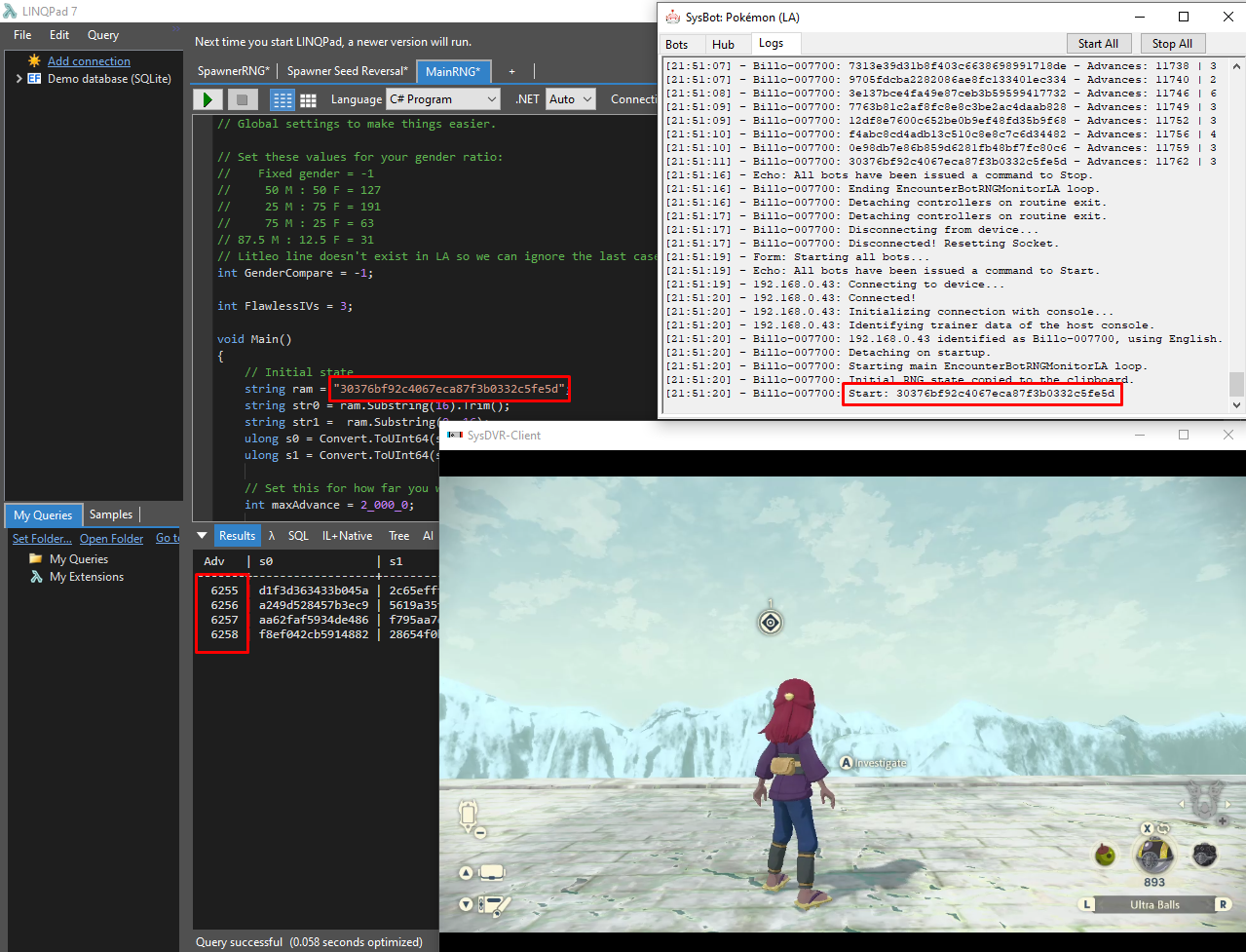Open the AI output tab

click(x=428, y=535)
